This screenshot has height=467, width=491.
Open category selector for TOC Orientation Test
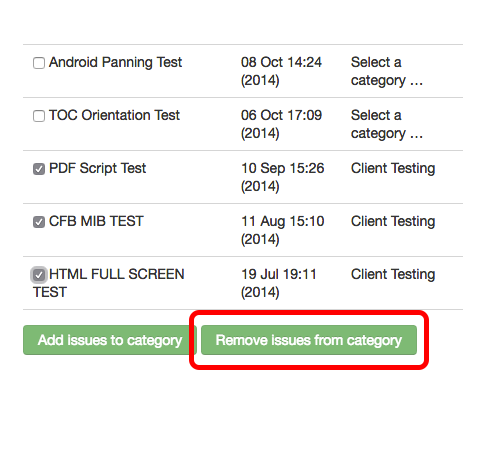(387, 124)
